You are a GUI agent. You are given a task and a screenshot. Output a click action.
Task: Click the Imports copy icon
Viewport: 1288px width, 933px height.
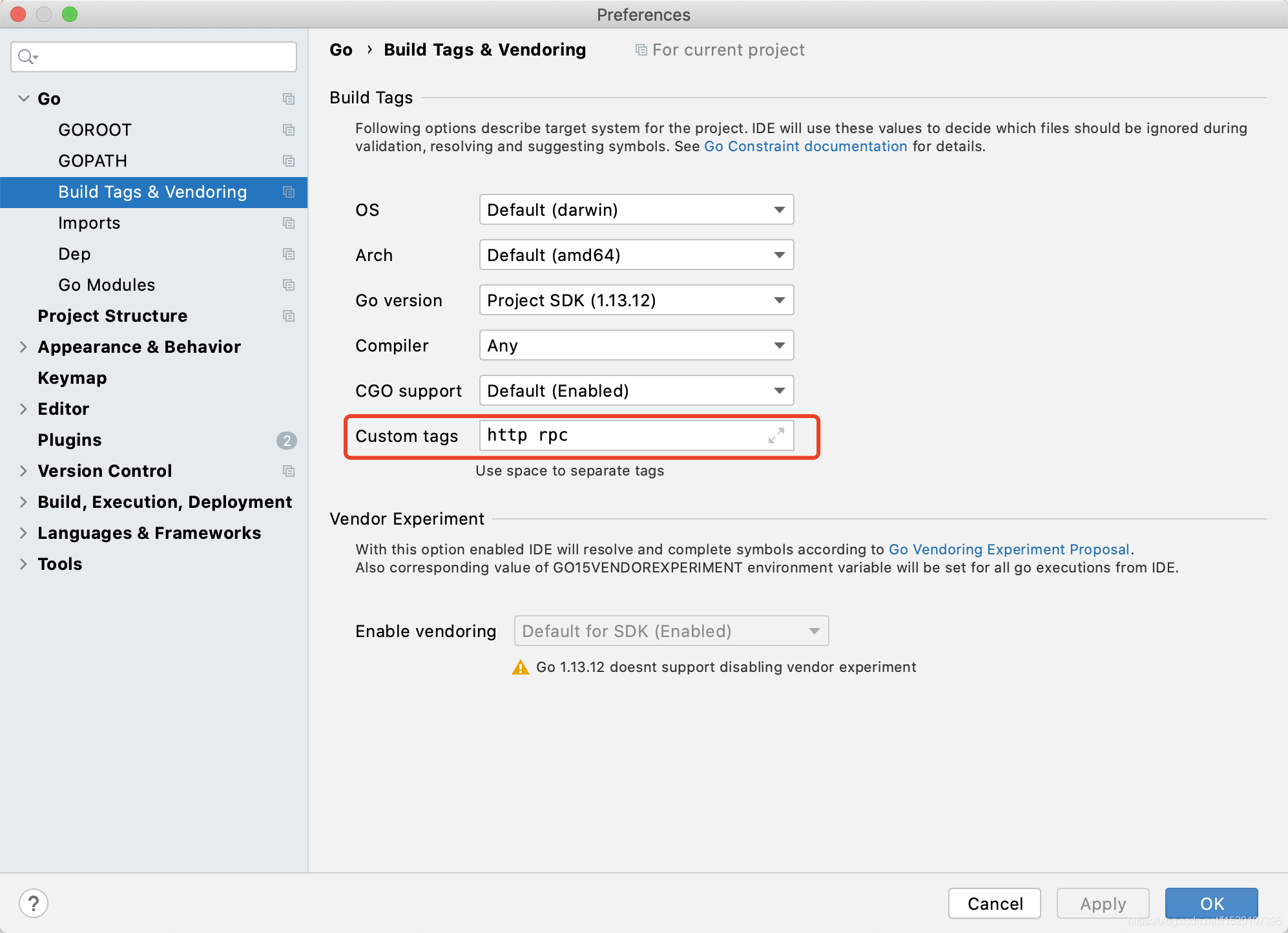289,223
